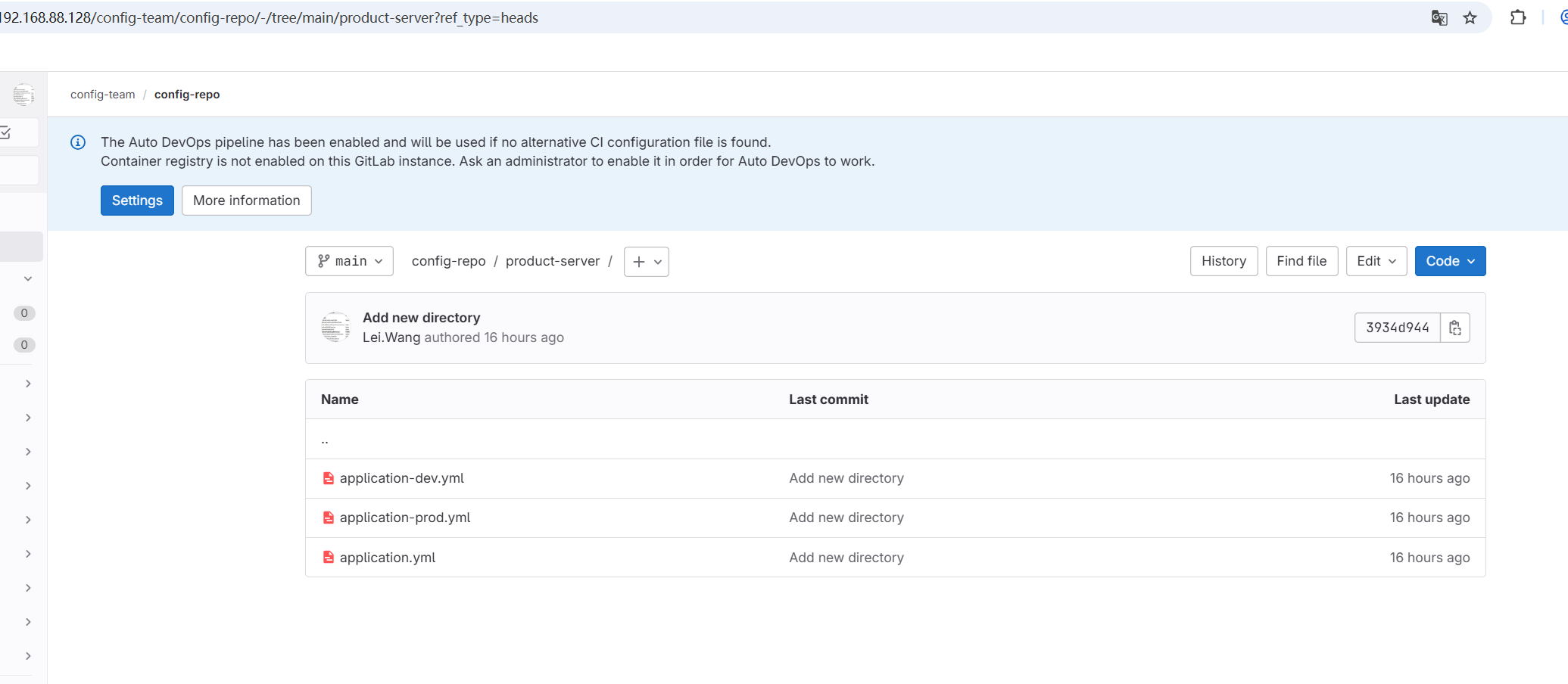Screen dimensions: 1568x684
Task: Click product-server in the file path
Action: (x=553, y=261)
